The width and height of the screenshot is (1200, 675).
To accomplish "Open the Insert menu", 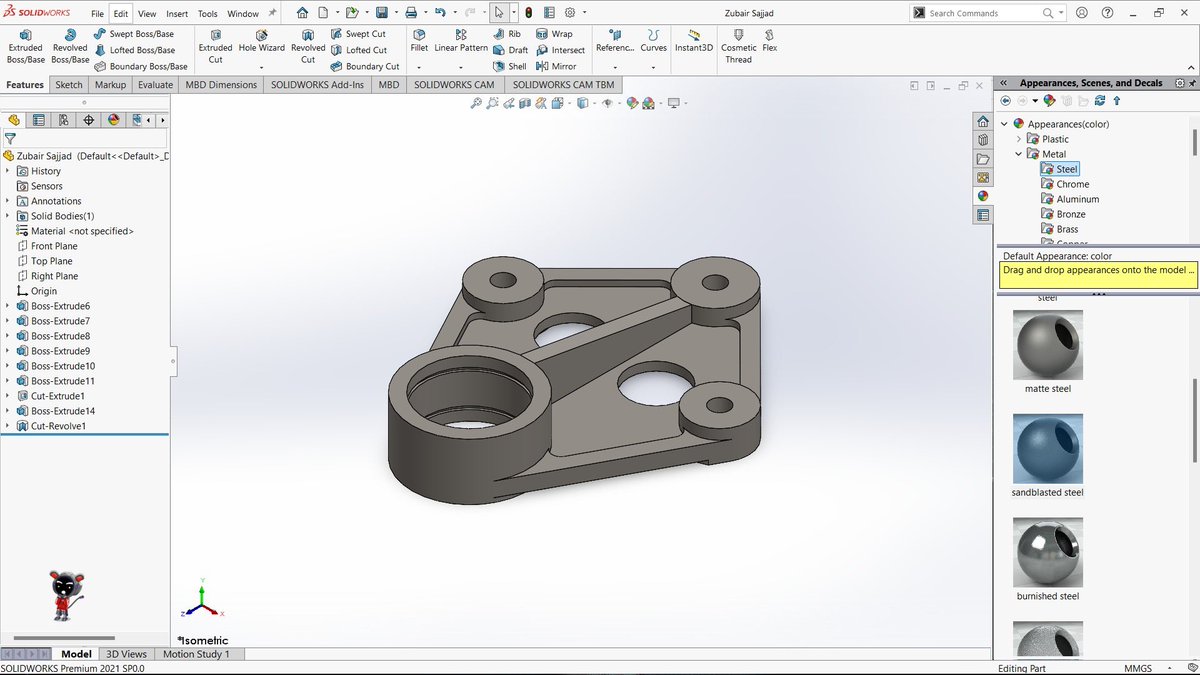I will 176,13.
